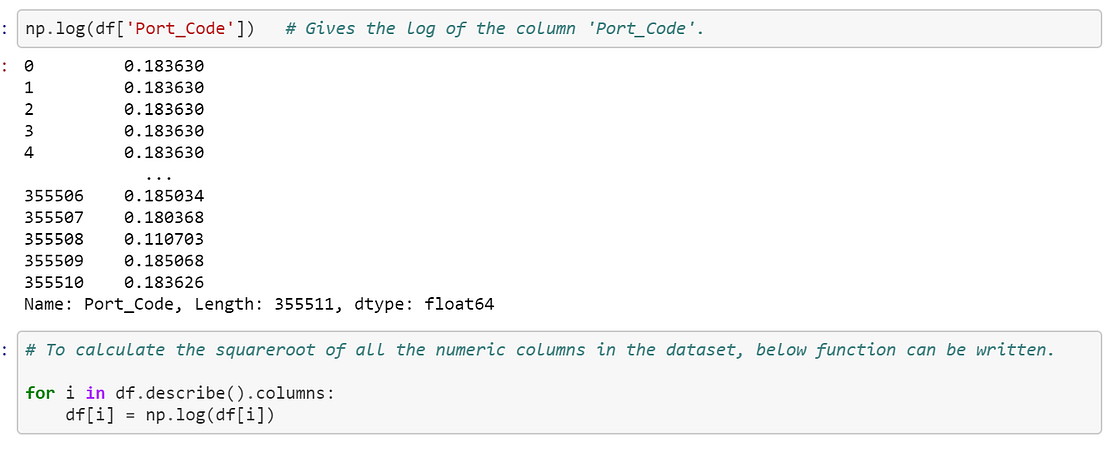Click the index 355510 in the output
The height and width of the screenshot is (457, 1104).
point(54,283)
